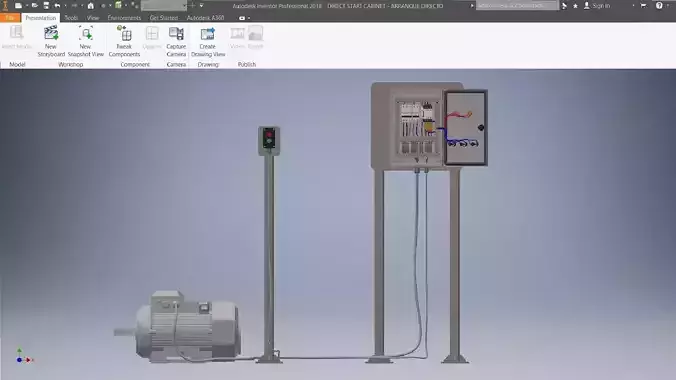The image size is (676, 380).
Task: Expand the New file dropdown arrow
Action: pos(26,6)
